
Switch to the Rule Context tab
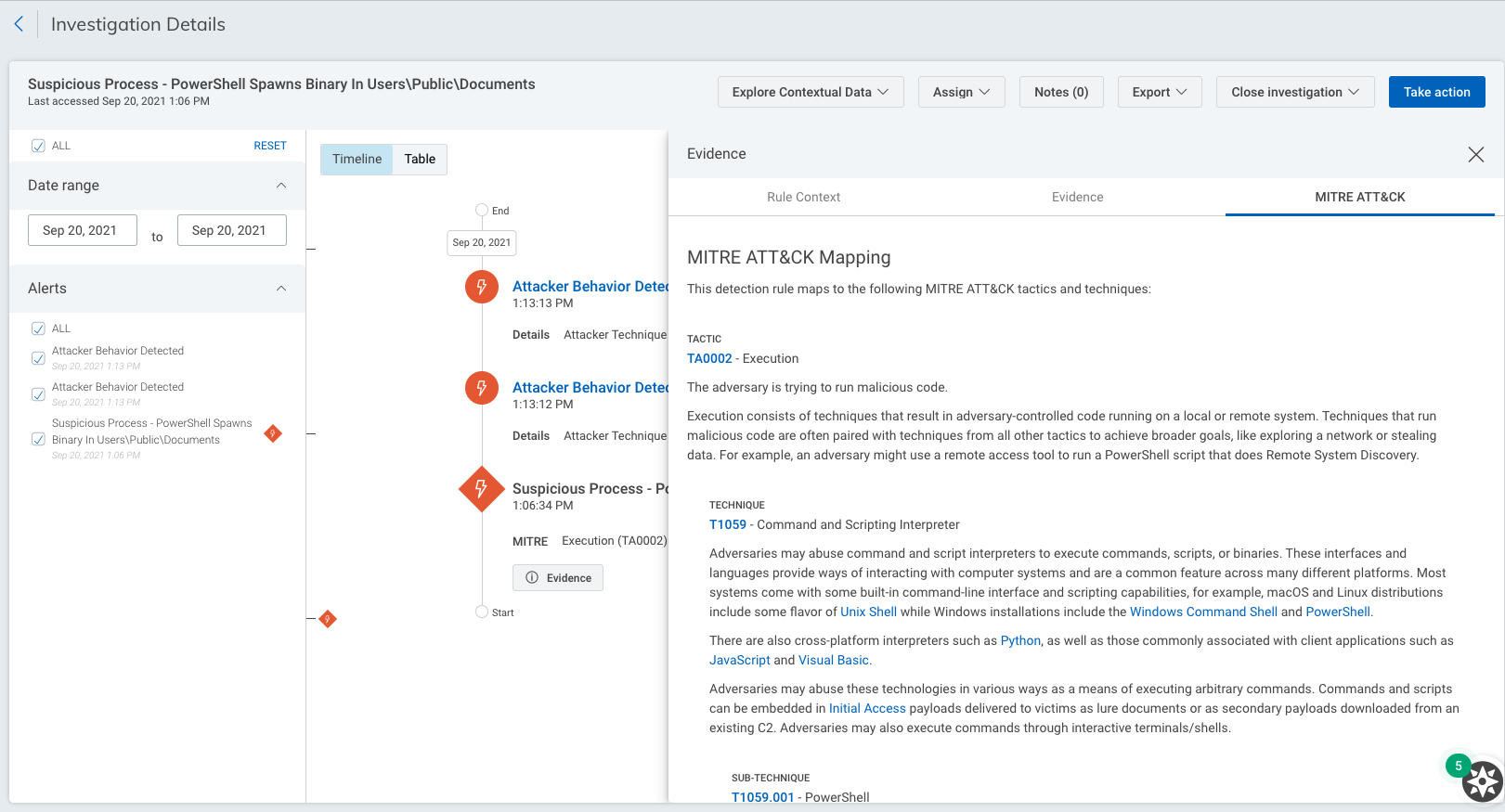803,197
